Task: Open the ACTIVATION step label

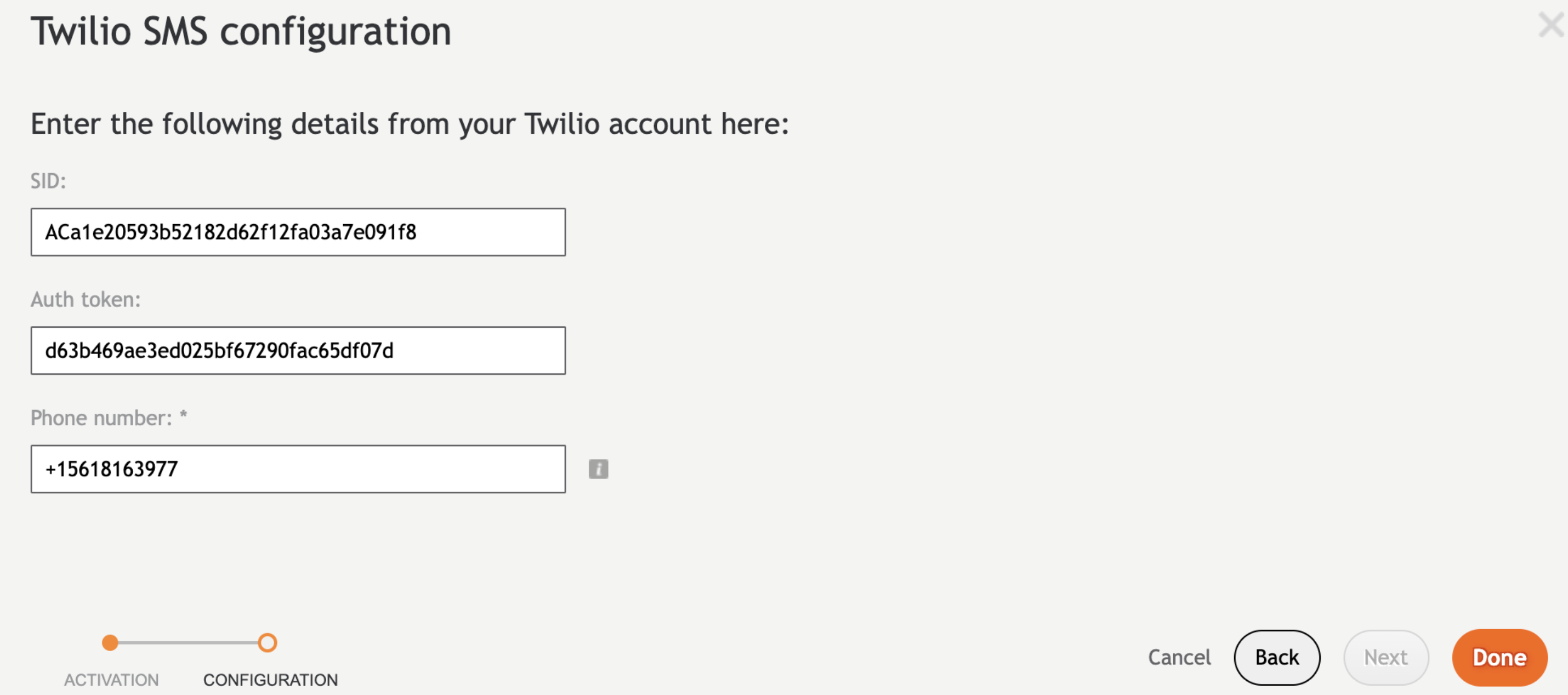Action: point(111,680)
